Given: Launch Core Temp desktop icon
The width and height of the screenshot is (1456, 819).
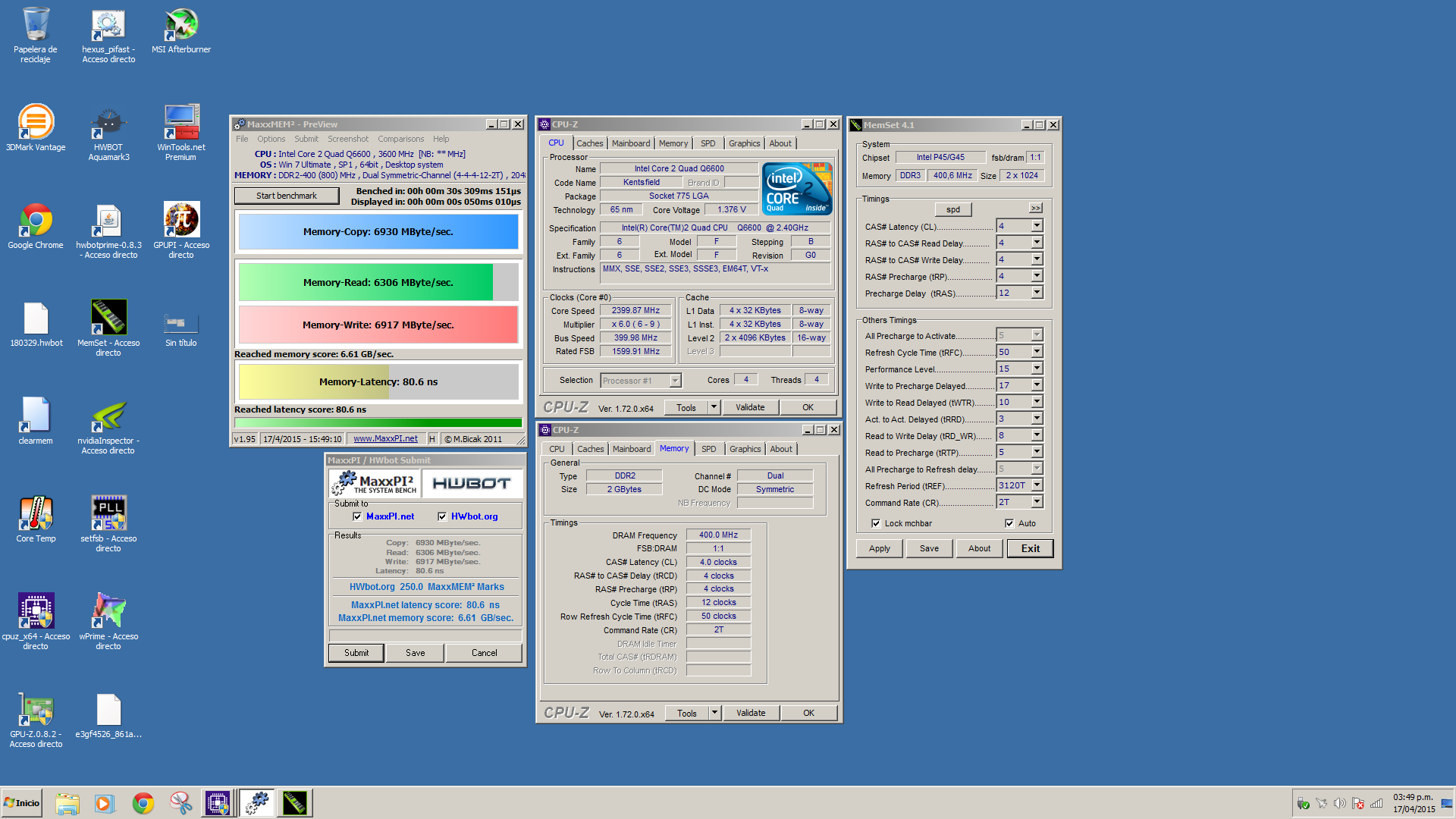Looking at the screenshot, I should click(x=36, y=519).
